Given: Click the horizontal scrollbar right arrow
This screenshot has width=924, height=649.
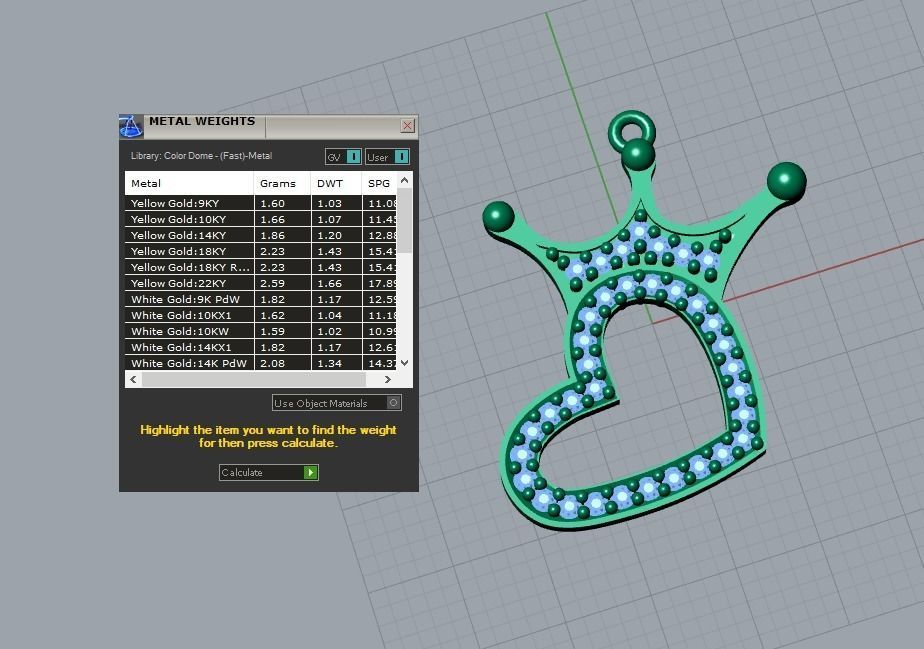Looking at the screenshot, I should tap(388, 380).
